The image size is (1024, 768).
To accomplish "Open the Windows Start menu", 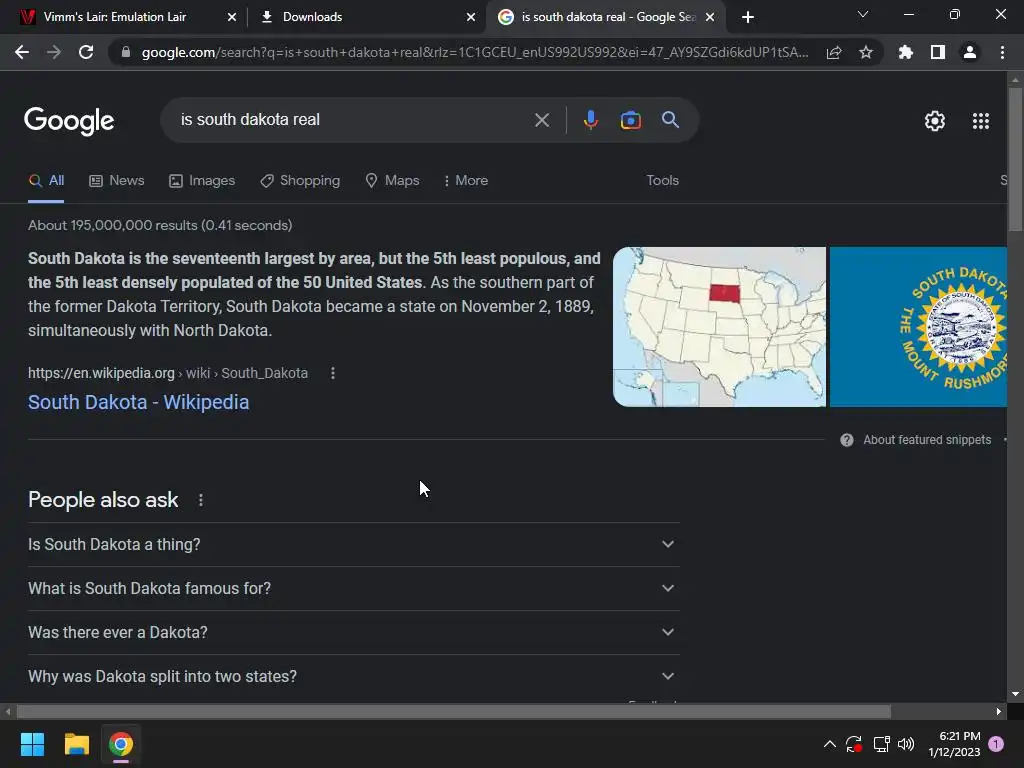I will point(32,744).
